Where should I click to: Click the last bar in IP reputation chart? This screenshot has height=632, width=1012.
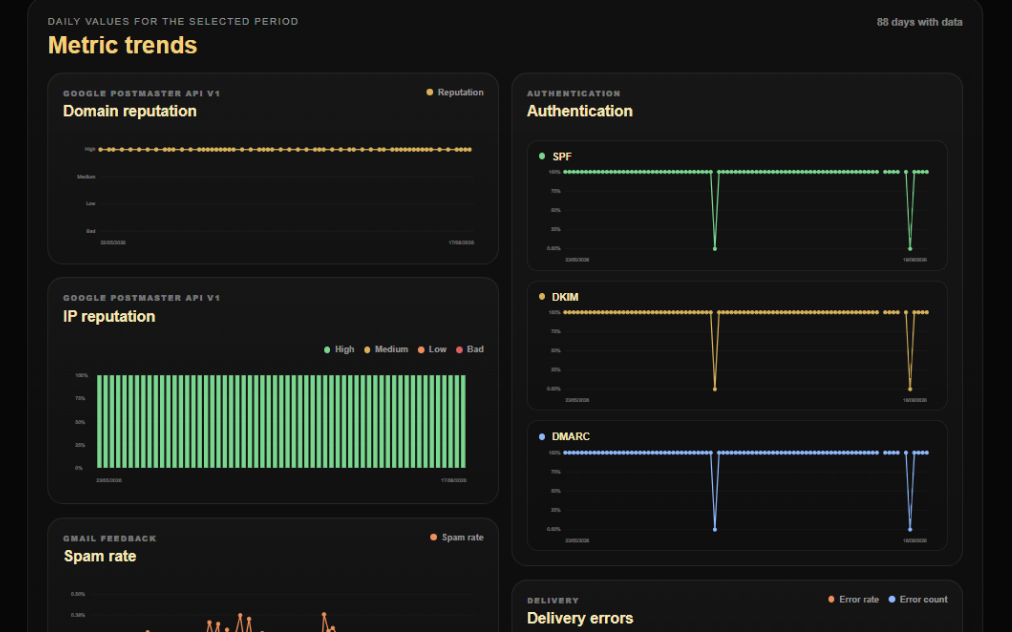(x=463, y=422)
